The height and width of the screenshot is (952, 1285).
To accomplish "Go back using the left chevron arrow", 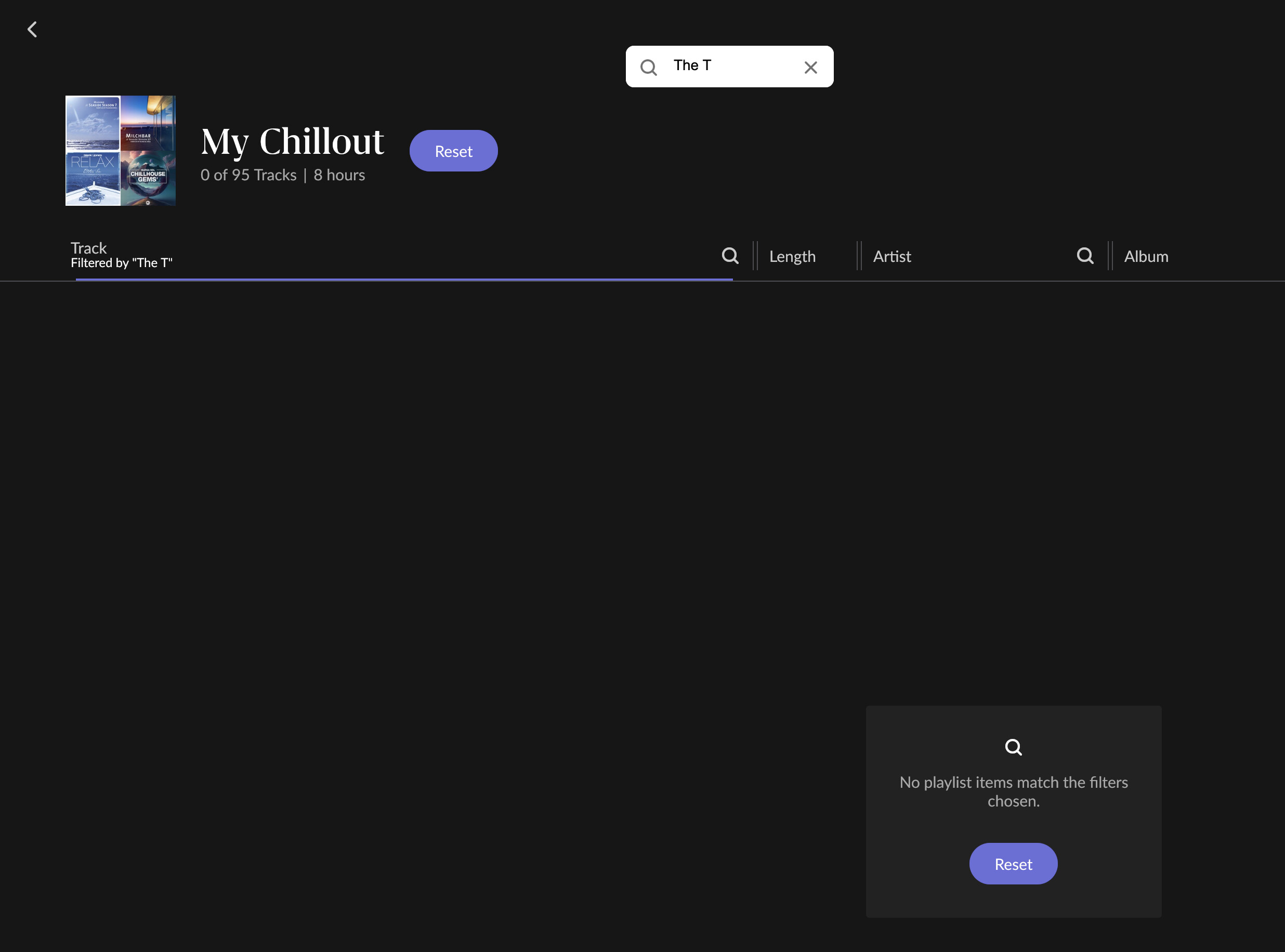I will click(x=32, y=30).
